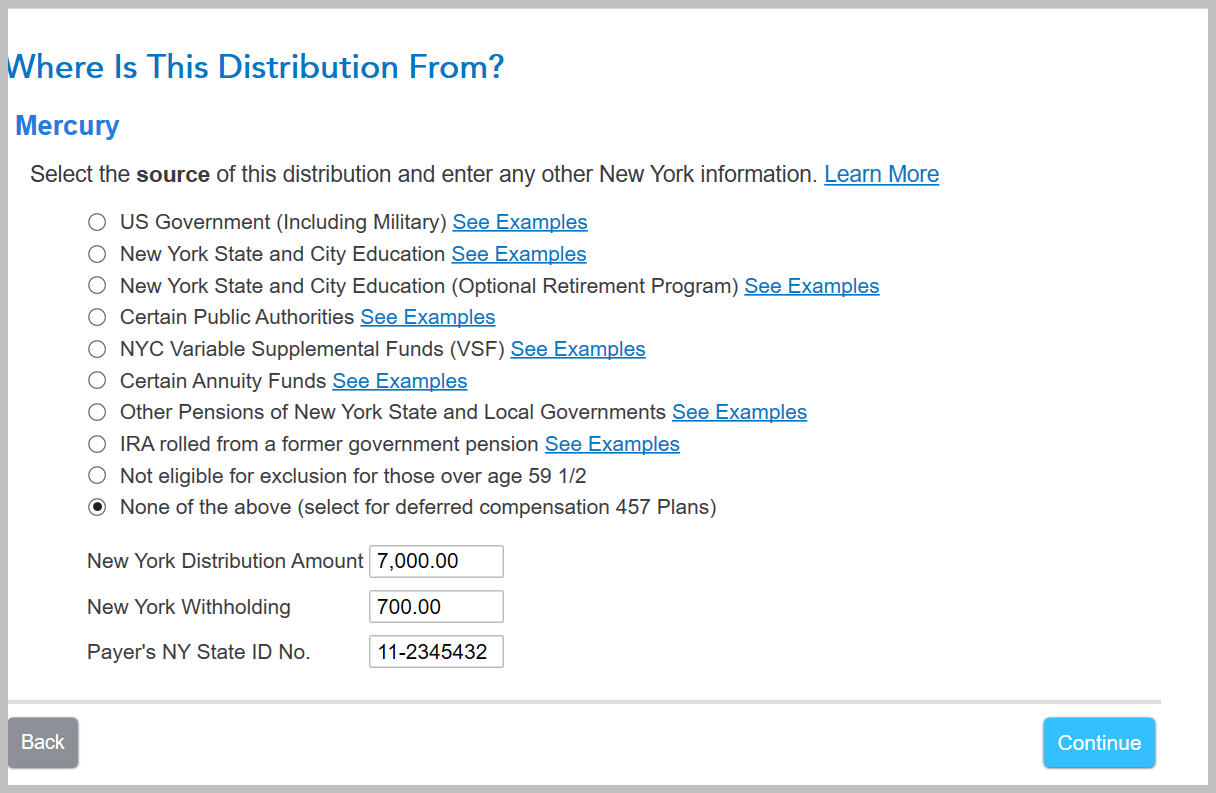
Task: Pick the Certain Annuity Funds radio button
Action: pyautogui.click(x=97, y=381)
